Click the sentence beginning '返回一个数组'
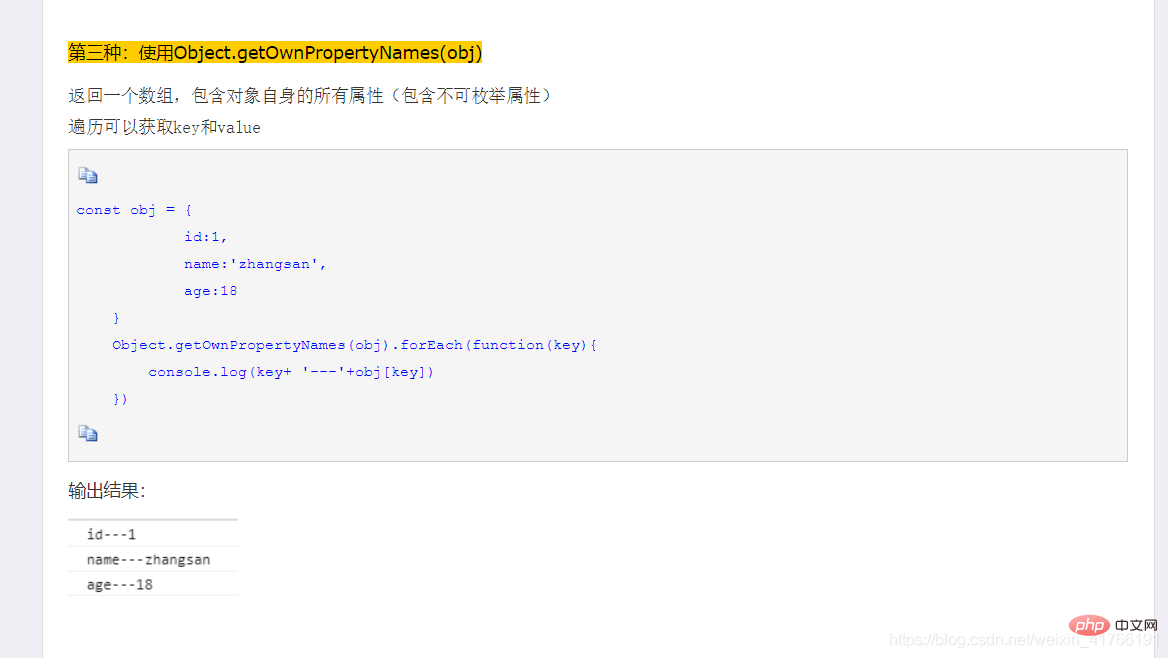The width and height of the screenshot is (1168, 658). click(x=310, y=95)
